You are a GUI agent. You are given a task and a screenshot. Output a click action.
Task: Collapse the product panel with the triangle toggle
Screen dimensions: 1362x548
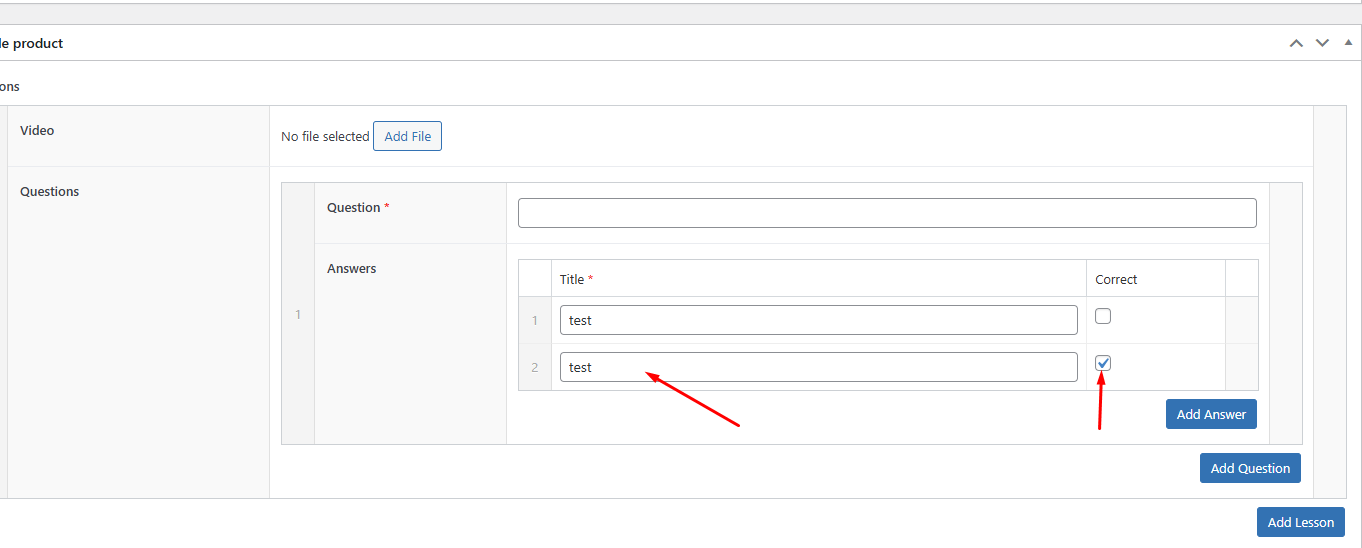1348,43
